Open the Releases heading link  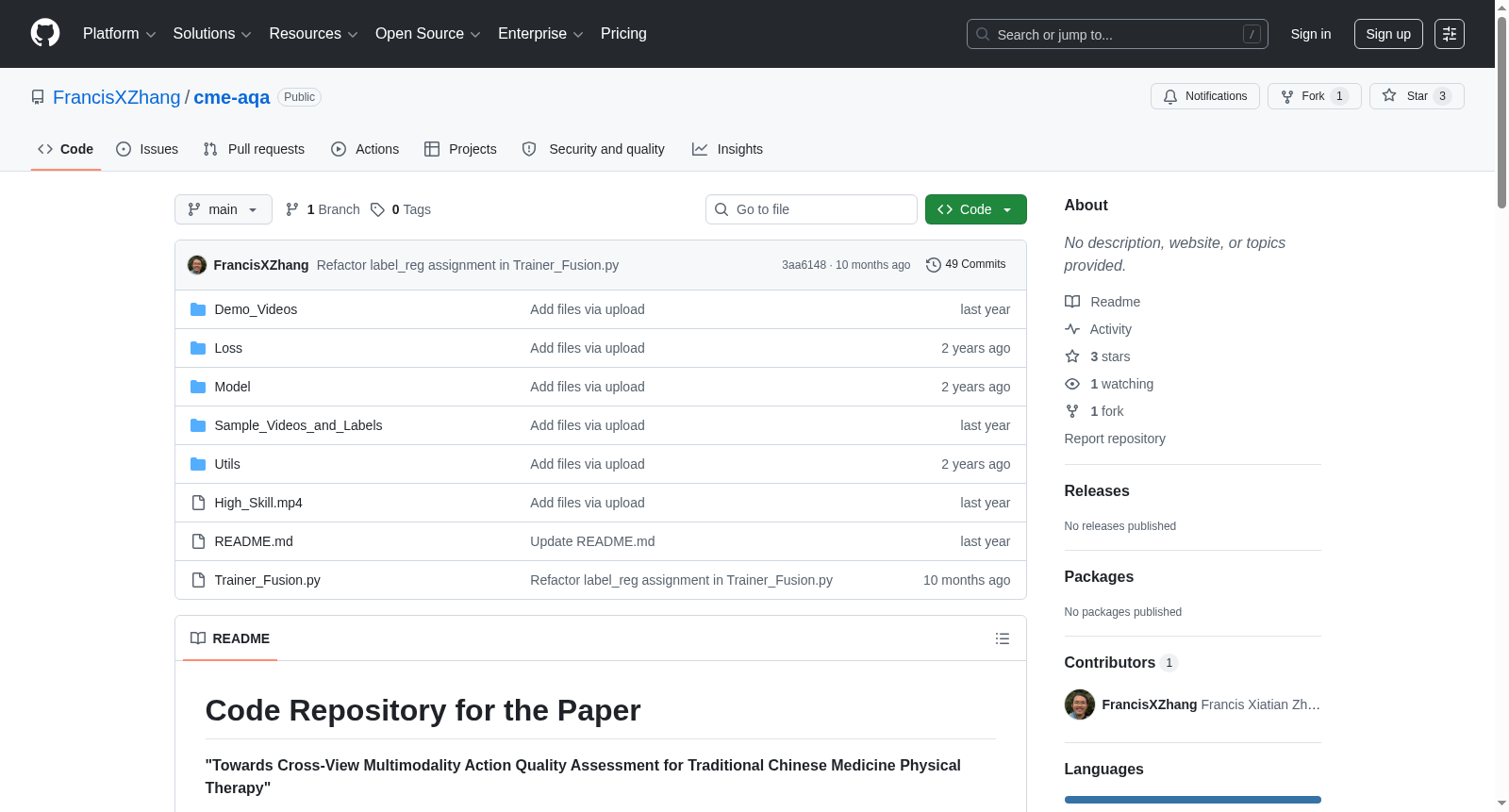1097,490
